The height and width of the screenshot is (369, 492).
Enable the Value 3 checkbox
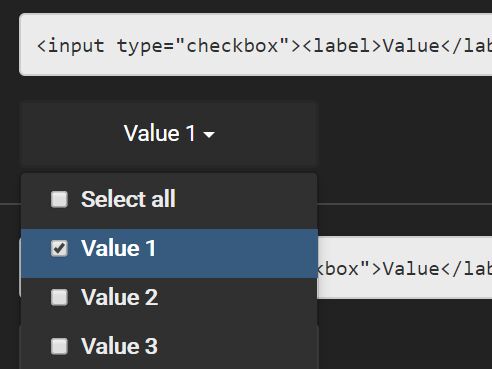click(x=59, y=346)
